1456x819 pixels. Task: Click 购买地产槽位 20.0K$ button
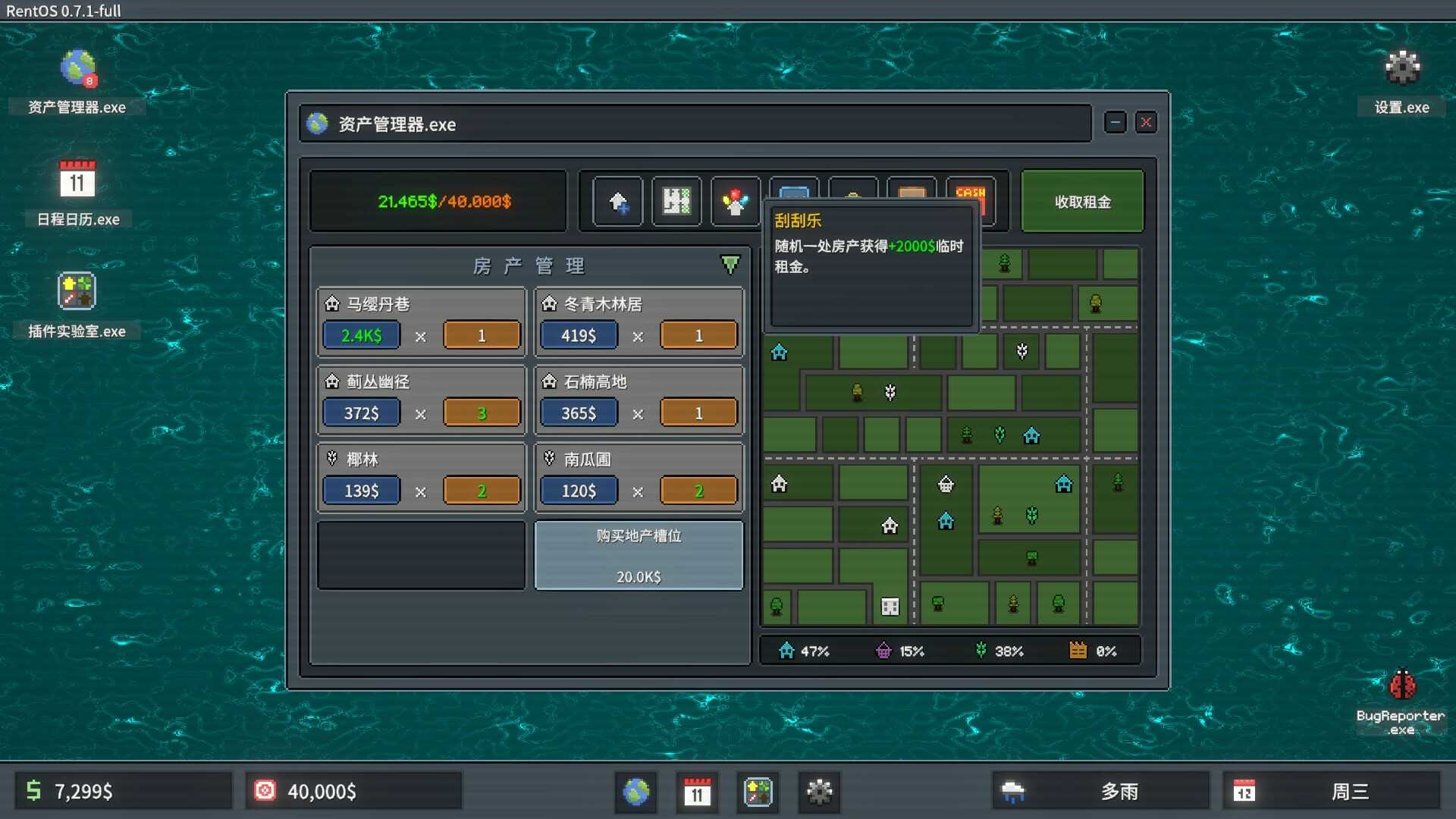(639, 556)
